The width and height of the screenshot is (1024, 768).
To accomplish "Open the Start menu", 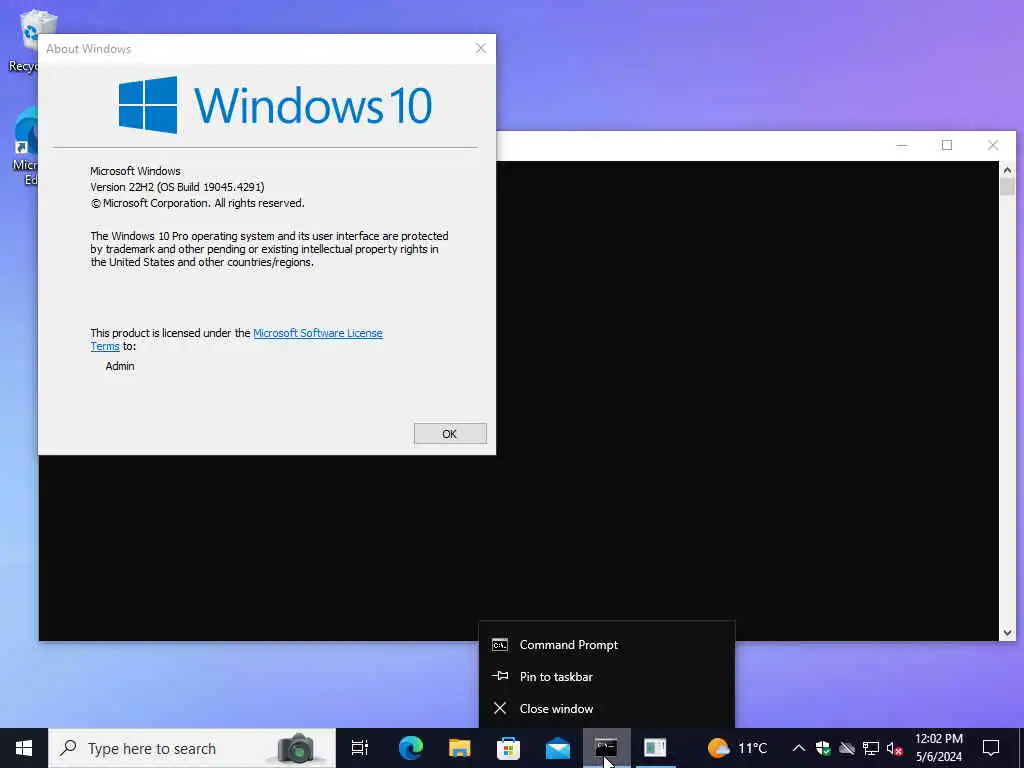I will [x=24, y=748].
